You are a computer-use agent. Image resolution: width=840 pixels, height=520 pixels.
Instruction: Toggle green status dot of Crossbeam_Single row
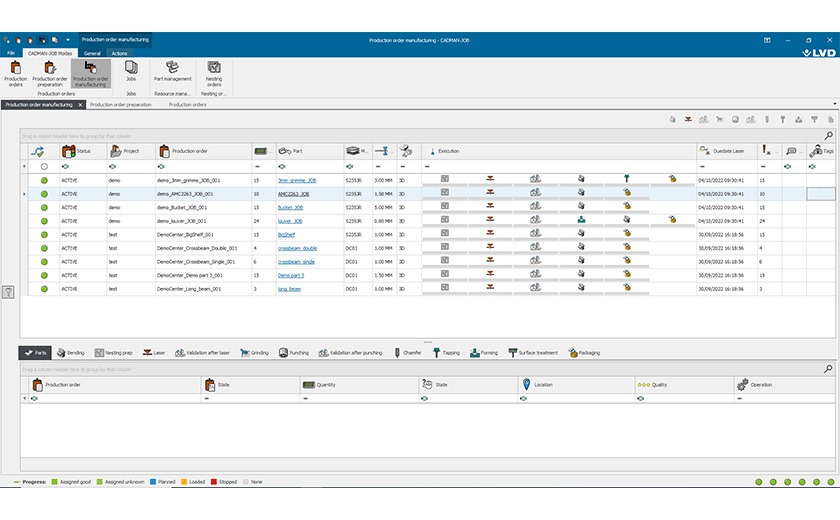pos(44,261)
